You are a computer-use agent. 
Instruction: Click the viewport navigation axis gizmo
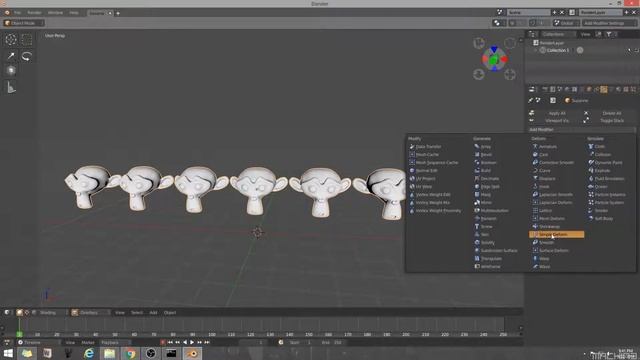tap(494, 59)
